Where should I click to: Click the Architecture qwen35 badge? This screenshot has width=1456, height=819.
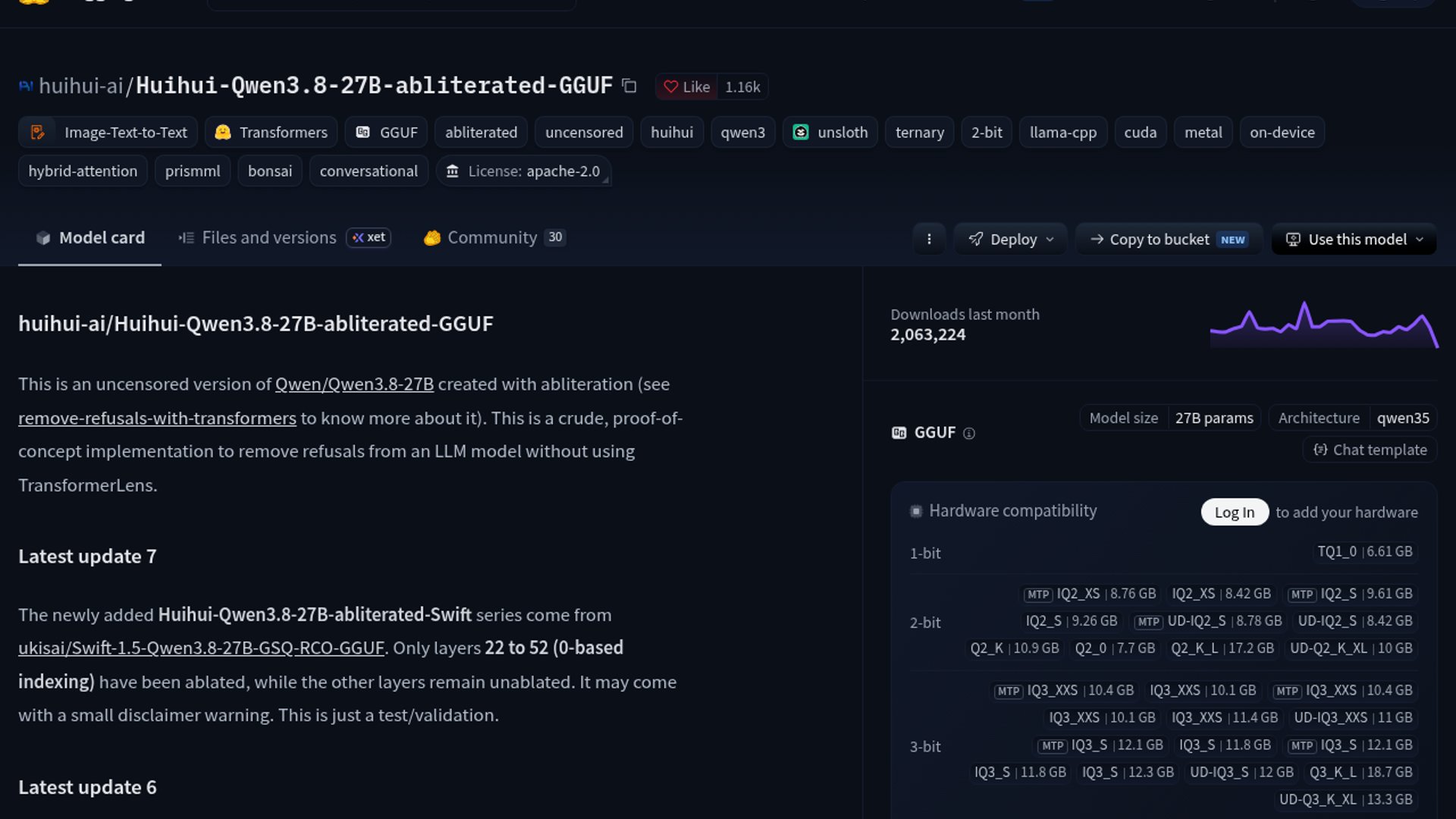[x=1354, y=418]
